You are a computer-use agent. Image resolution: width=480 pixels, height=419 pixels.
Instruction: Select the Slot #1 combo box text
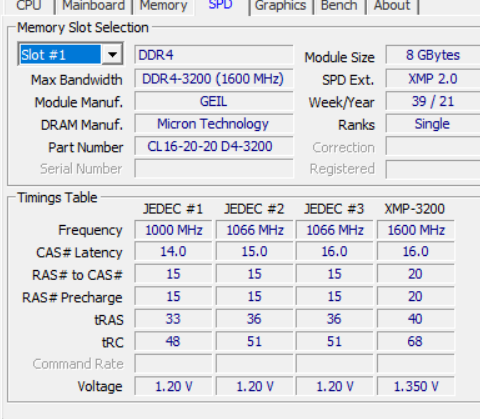[x=60, y=54]
